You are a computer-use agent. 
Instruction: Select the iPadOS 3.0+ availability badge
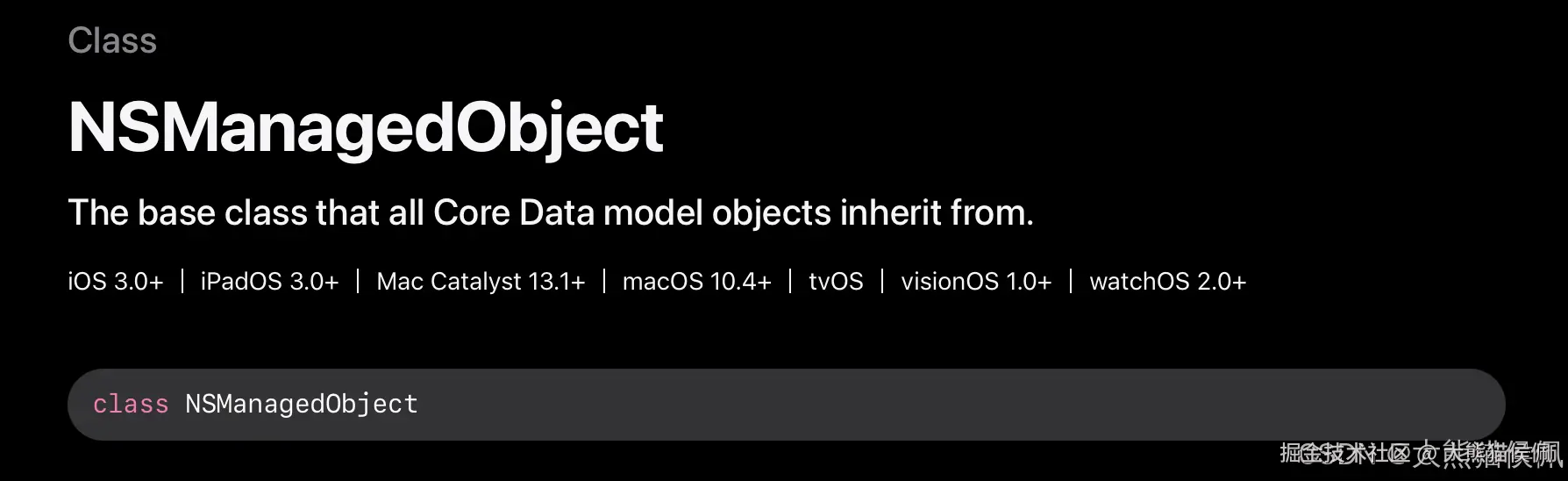tap(269, 282)
